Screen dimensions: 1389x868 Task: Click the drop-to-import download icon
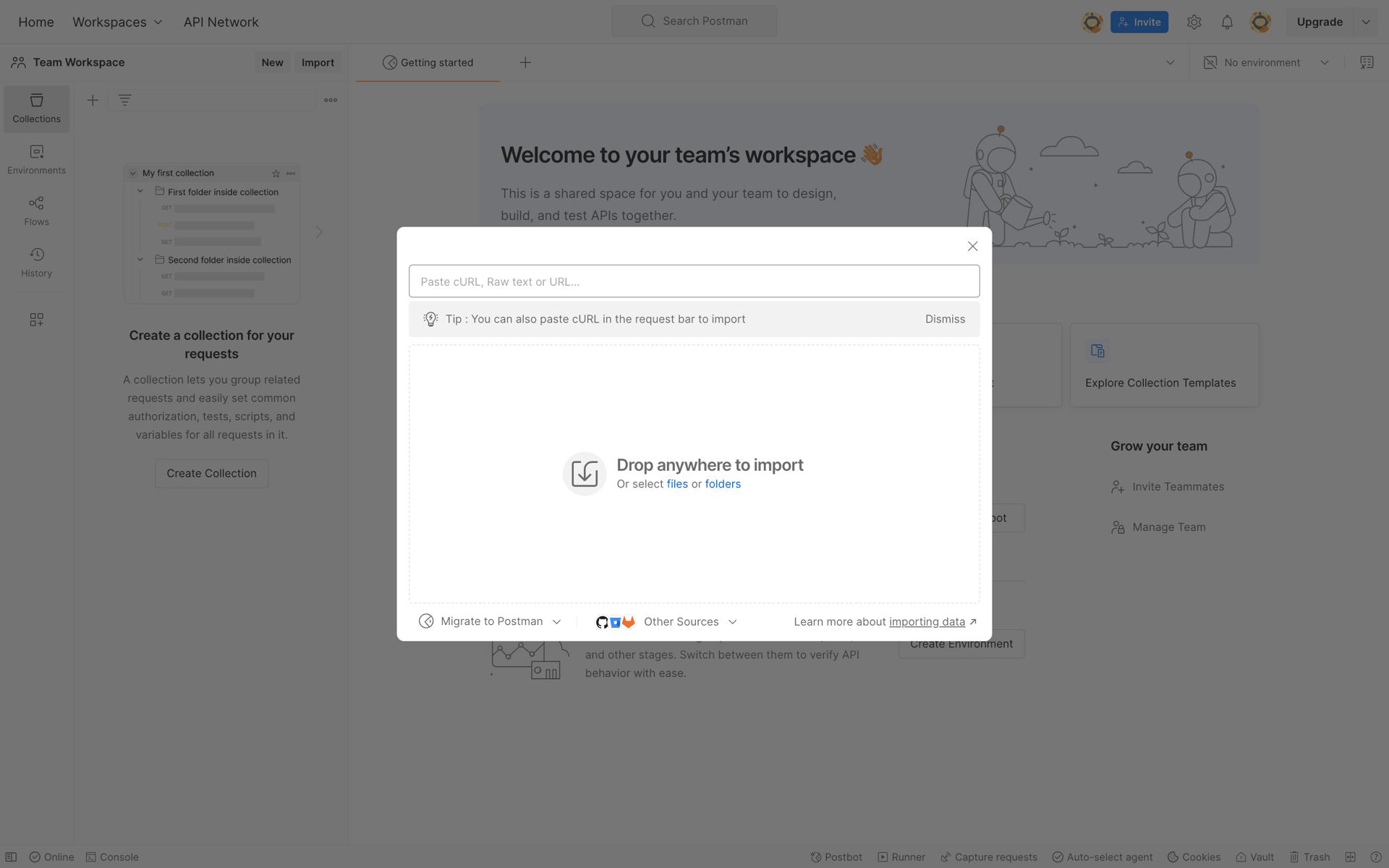tap(585, 474)
